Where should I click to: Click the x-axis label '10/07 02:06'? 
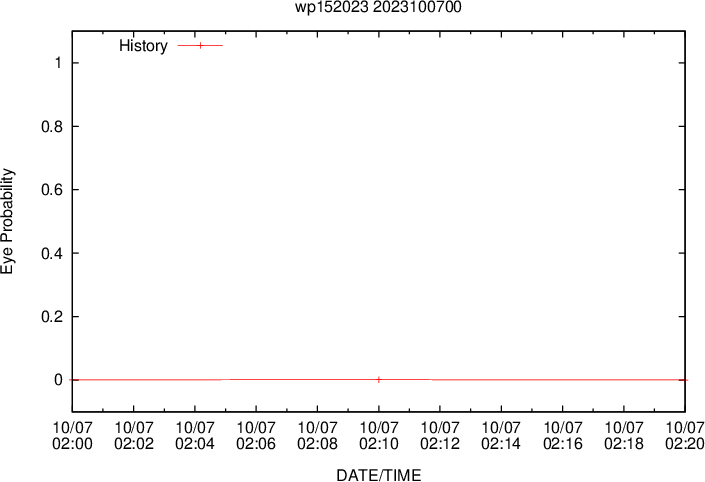[256, 435]
